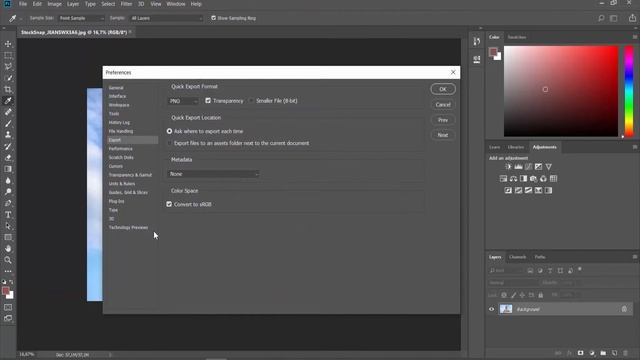
Task: Open the layer blend mode dropdown
Action: coord(513,282)
